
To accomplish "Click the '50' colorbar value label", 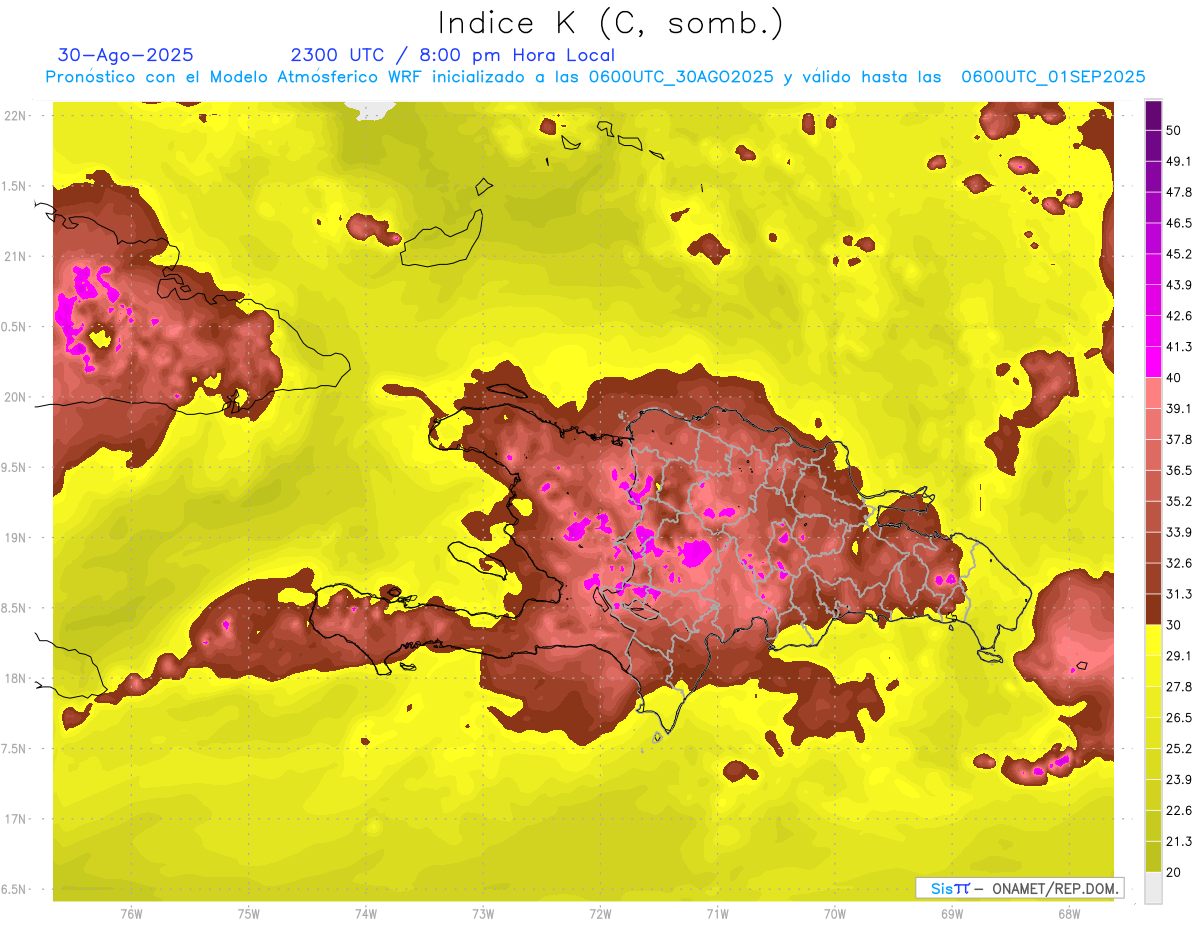I will (x=1174, y=130).
